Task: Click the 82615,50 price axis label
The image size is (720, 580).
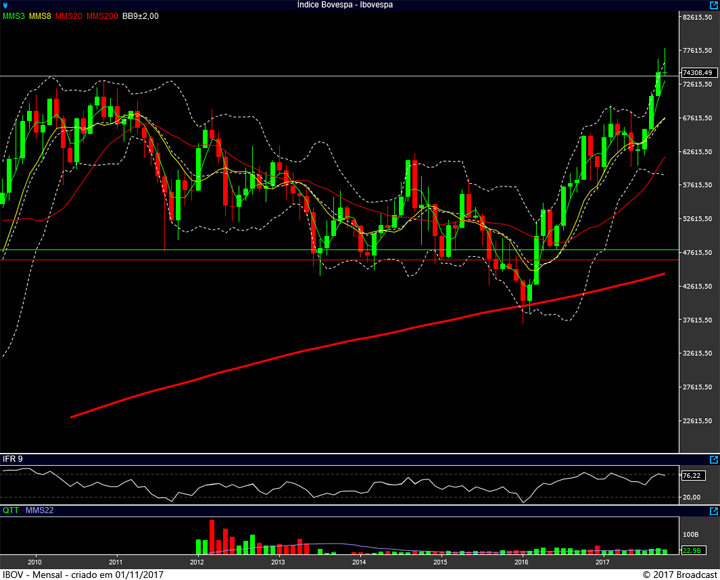Action: (x=696, y=17)
